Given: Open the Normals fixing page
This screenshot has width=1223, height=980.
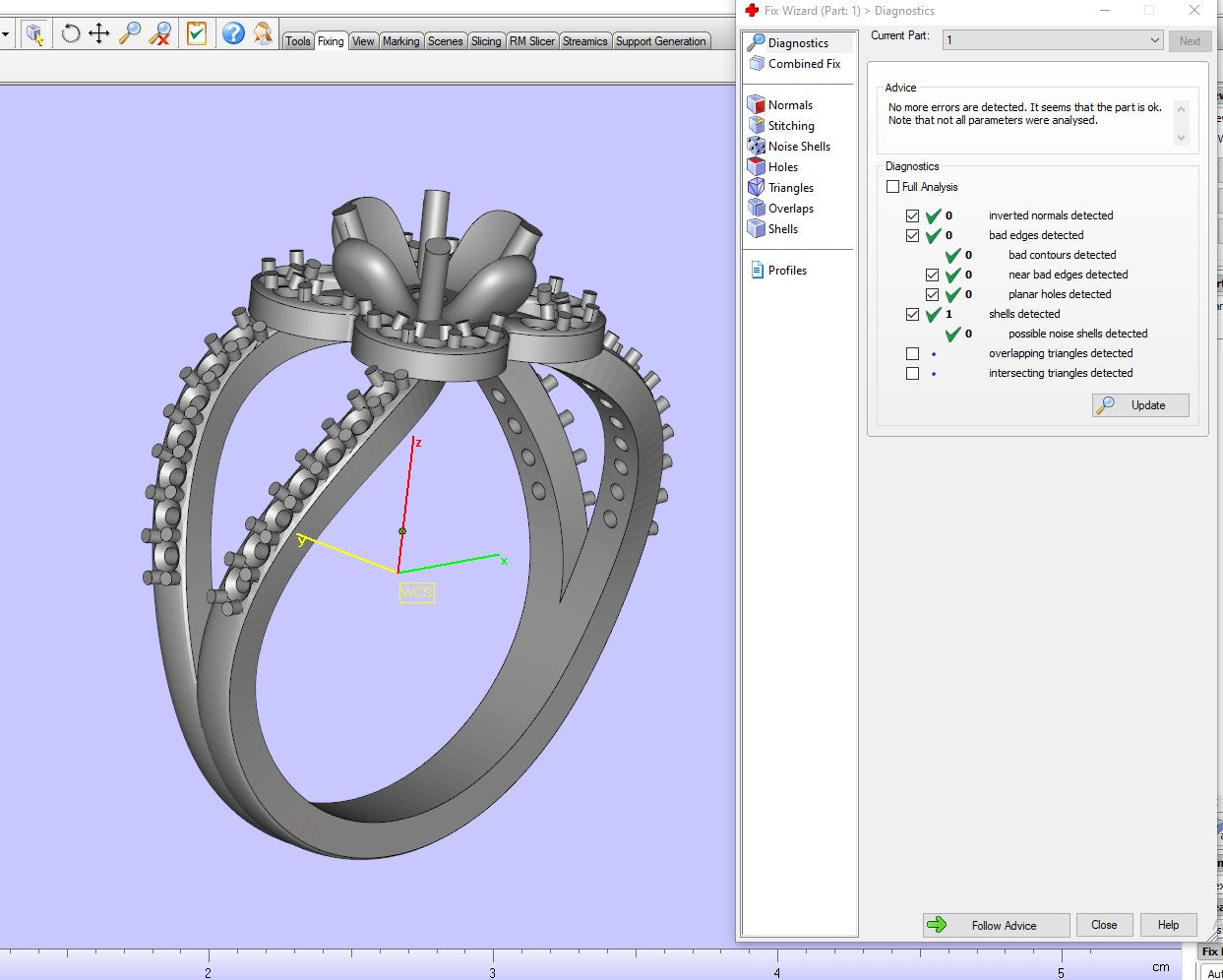Looking at the screenshot, I should click(x=790, y=105).
